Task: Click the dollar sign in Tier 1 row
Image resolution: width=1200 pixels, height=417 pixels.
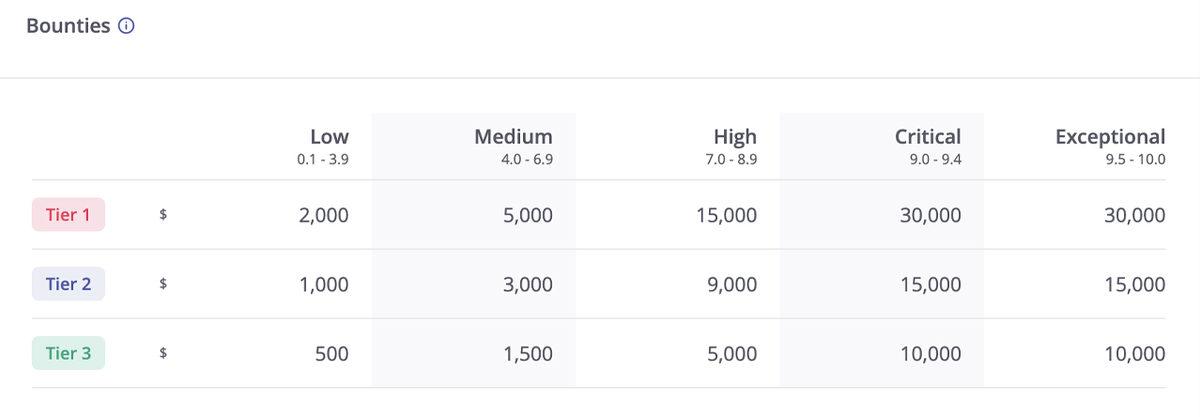Action: [162, 215]
